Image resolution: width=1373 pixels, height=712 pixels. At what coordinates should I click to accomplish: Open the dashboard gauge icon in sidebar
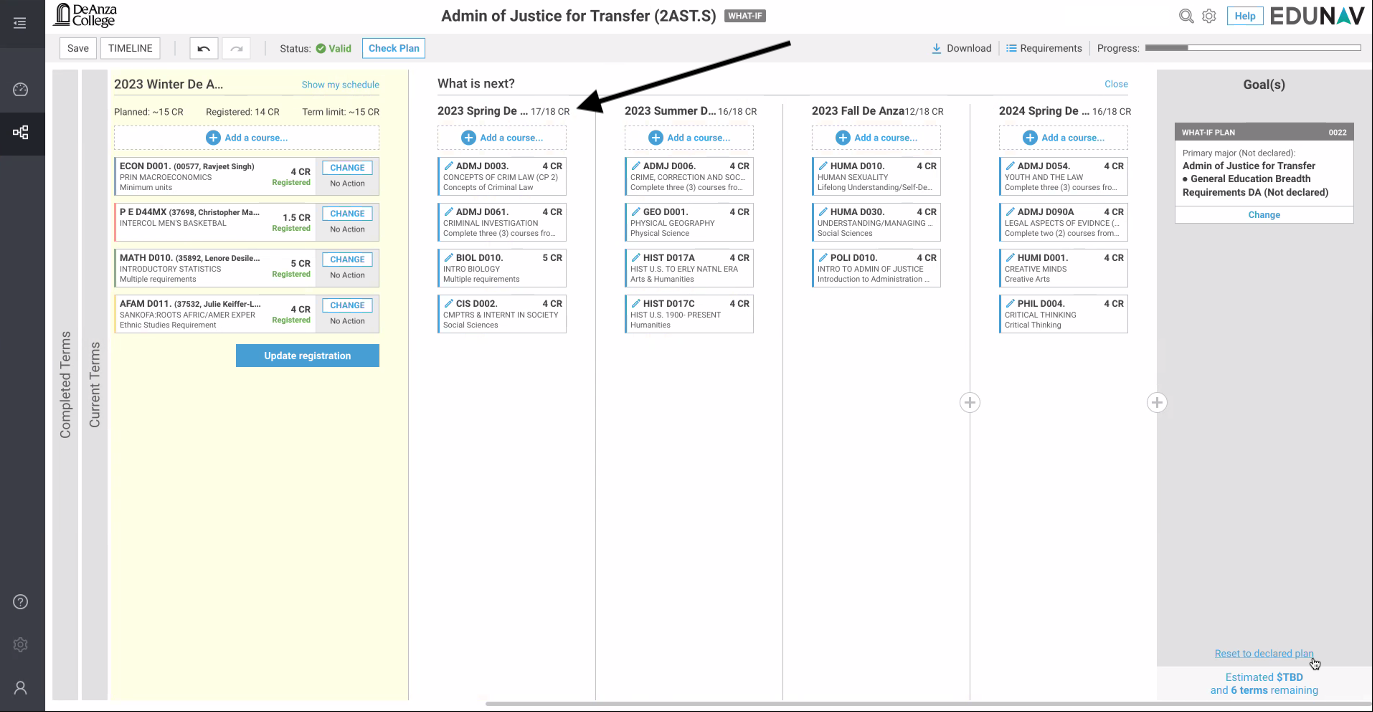20,89
